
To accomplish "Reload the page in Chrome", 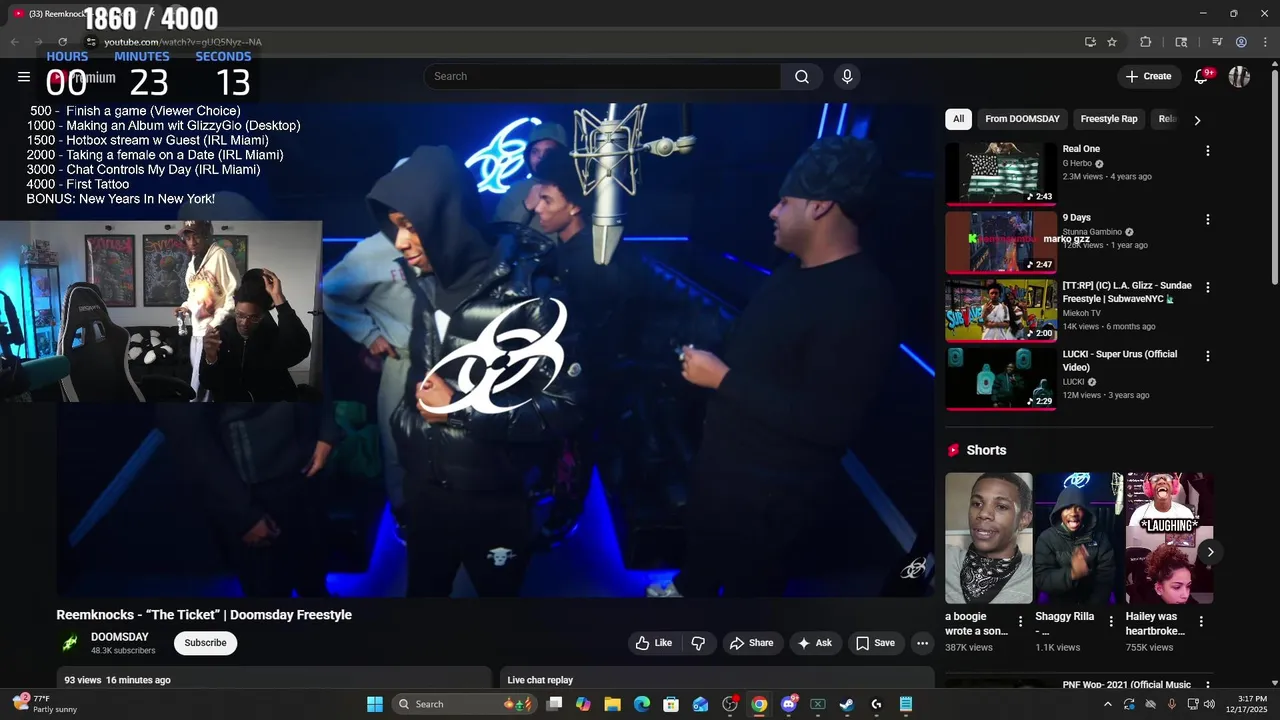I will pos(62,42).
